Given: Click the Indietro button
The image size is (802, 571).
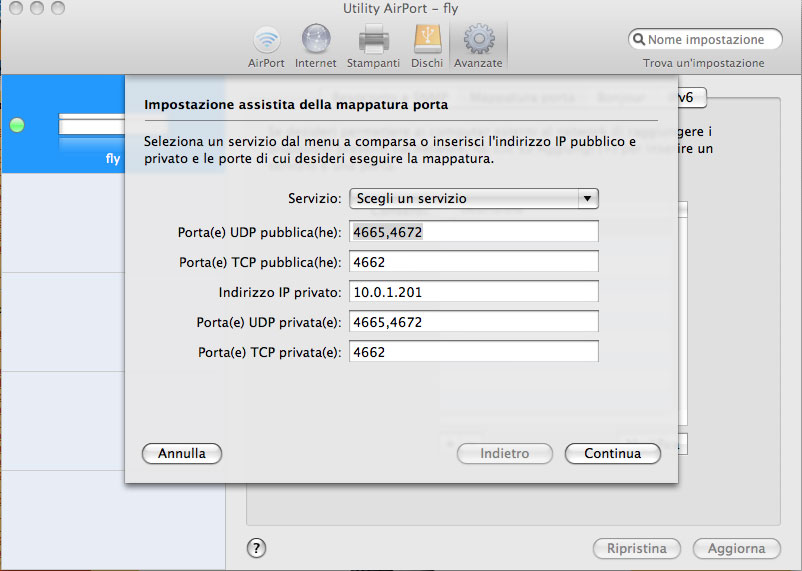Looking at the screenshot, I should coord(505,453).
